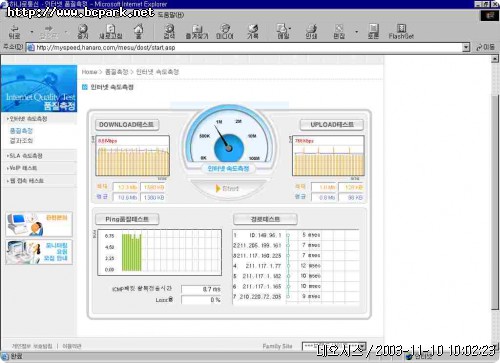Click the Ping품질테스트 button
Screen dimensions: 500x363
pyautogui.click(x=127, y=219)
